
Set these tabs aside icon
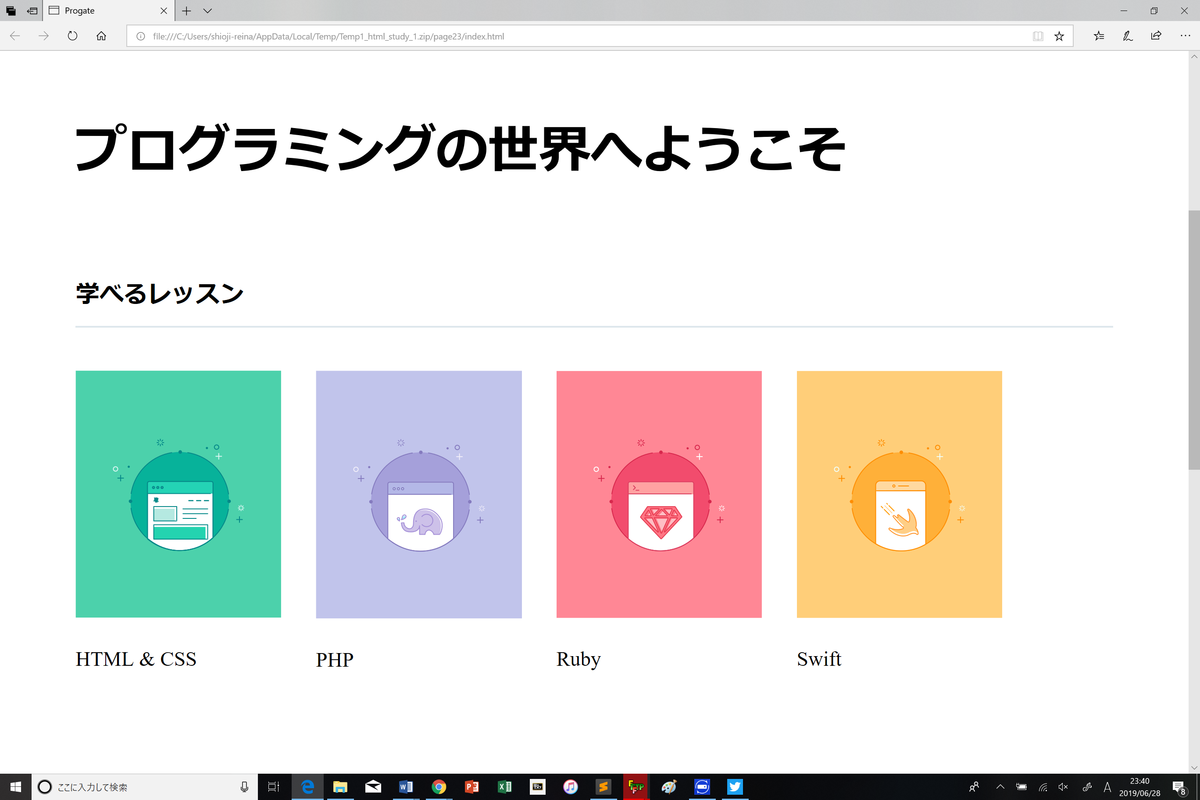click(x=32, y=10)
